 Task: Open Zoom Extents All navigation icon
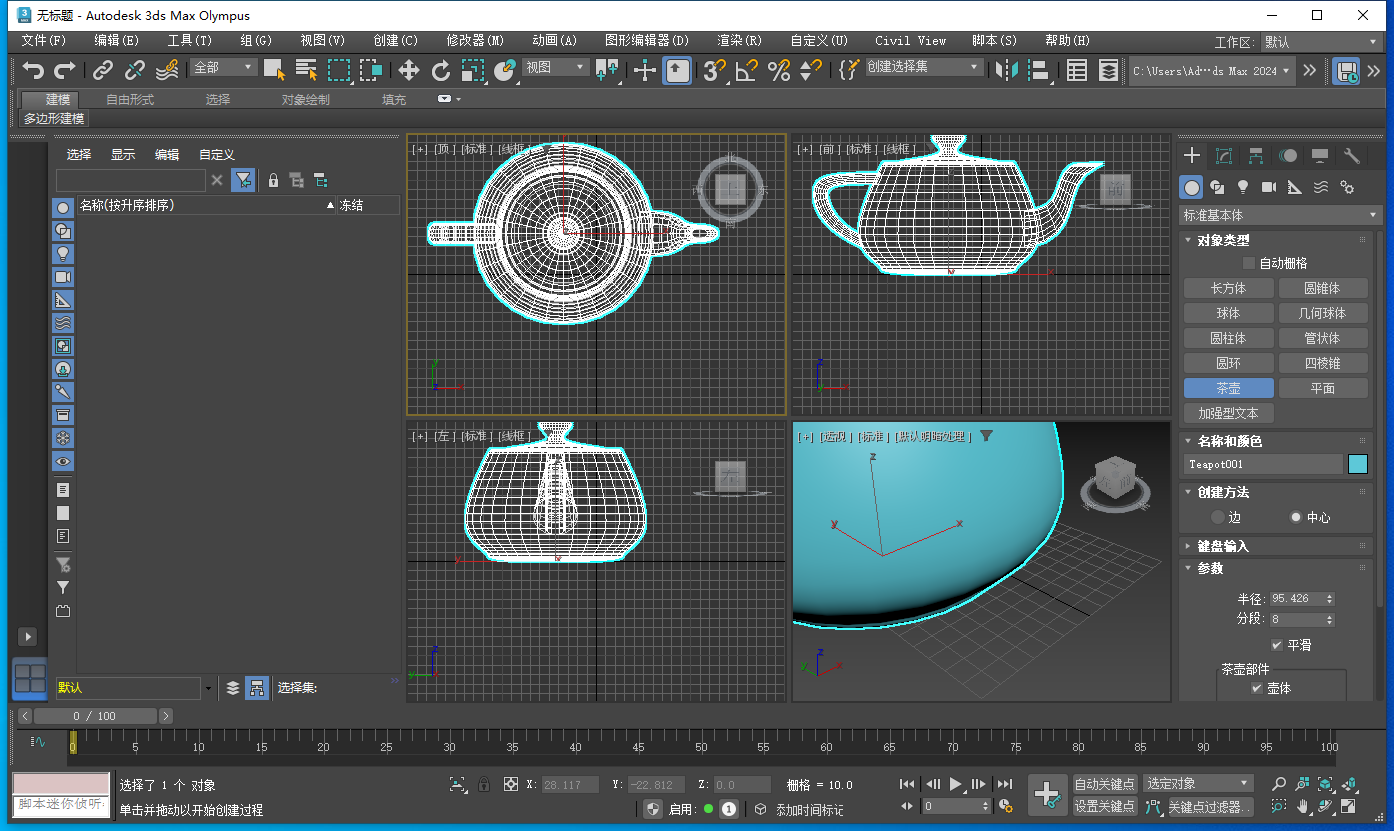(x=1348, y=784)
